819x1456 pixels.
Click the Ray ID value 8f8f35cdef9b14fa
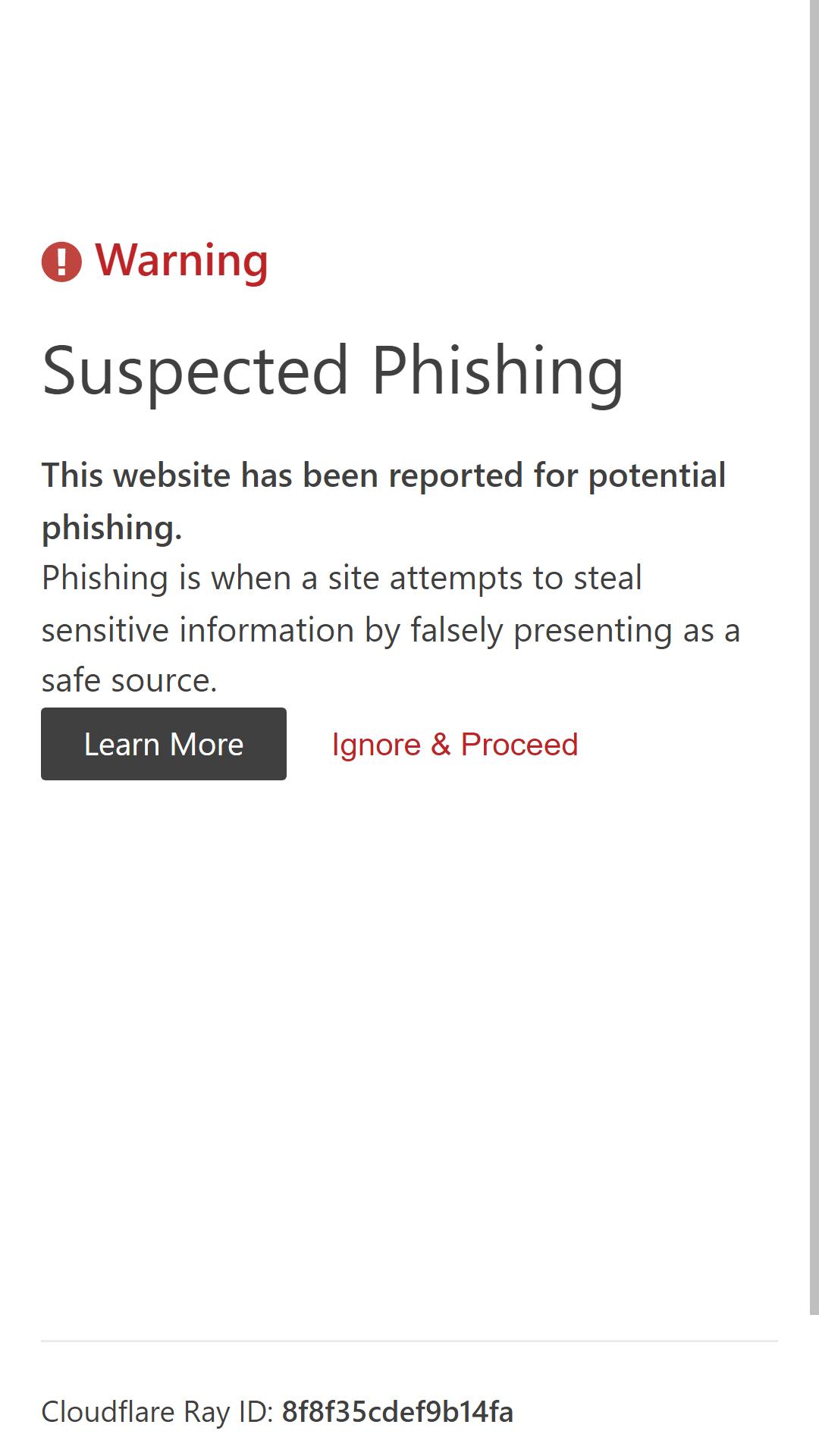[x=397, y=1412]
